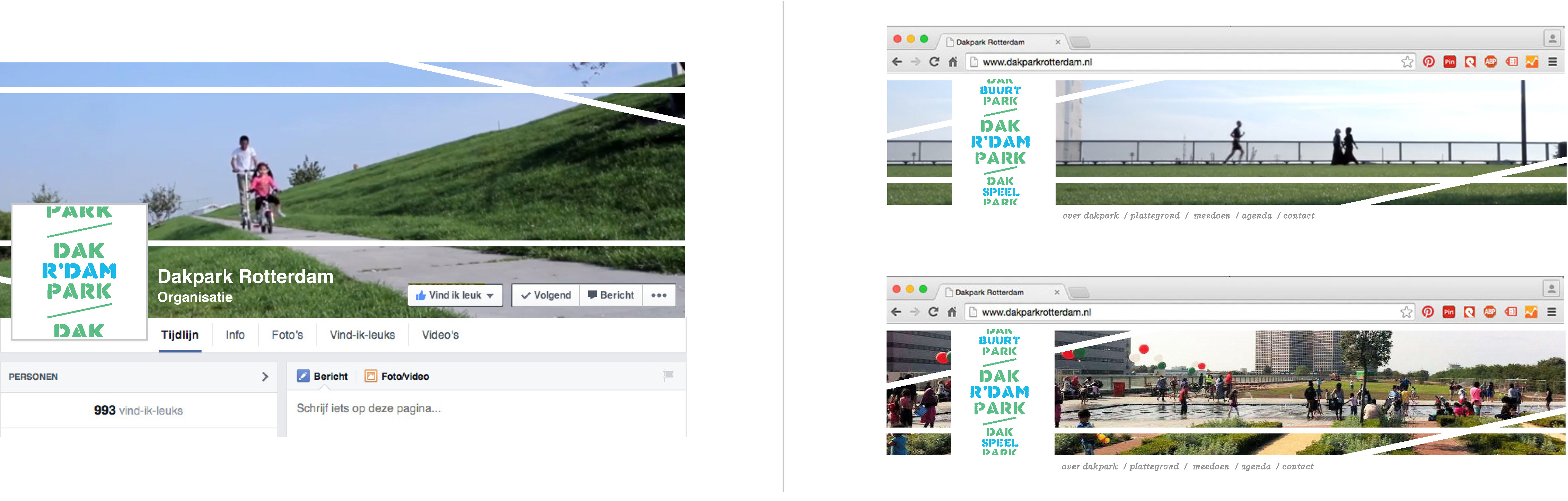Click orange chart extension in runner-photo browser
The image size is (1568, 501).
(x=1532, y=61)
